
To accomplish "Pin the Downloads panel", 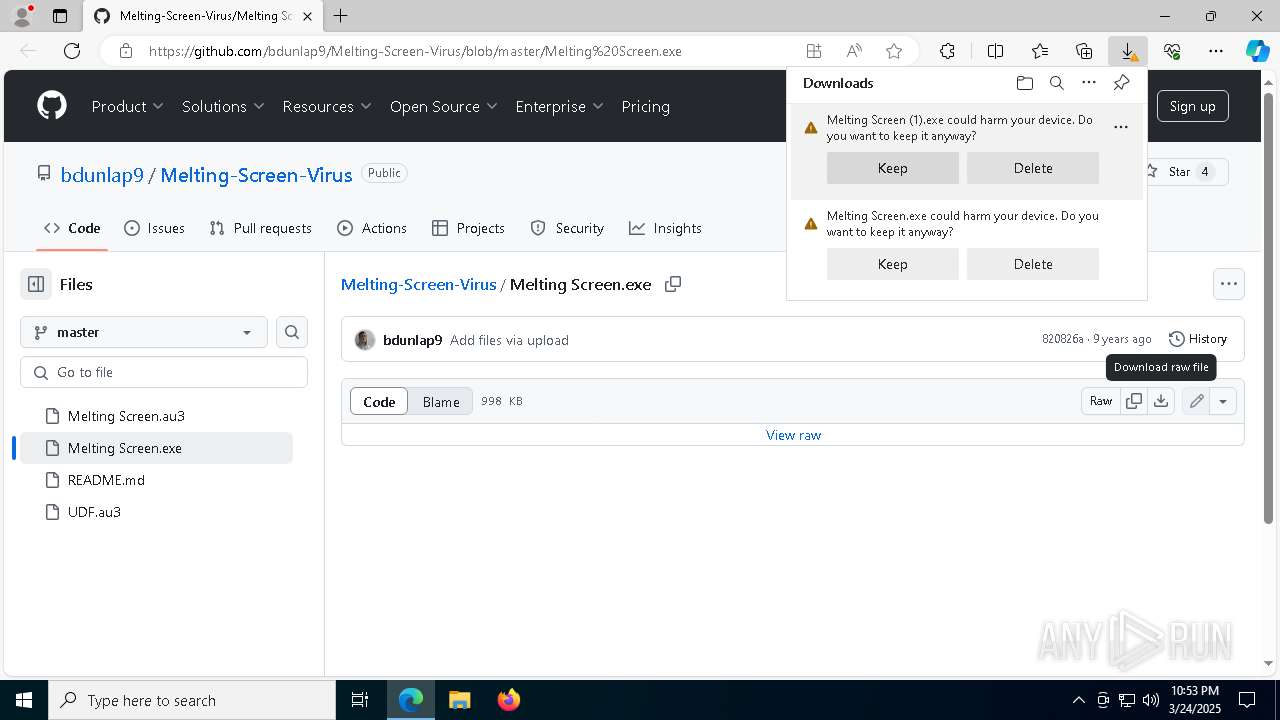I will (1121, 83).
